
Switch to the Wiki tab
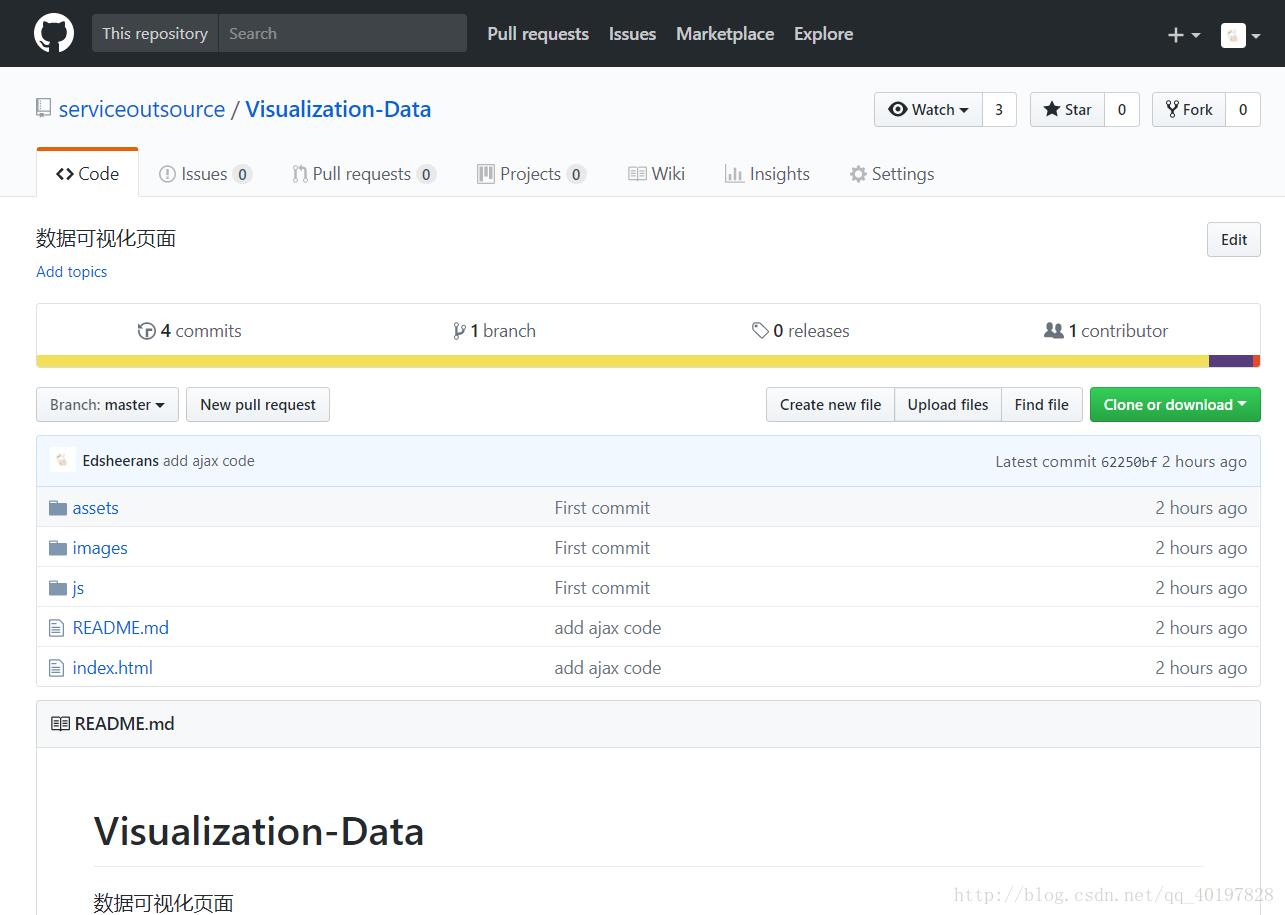click(x=657, y=174)
